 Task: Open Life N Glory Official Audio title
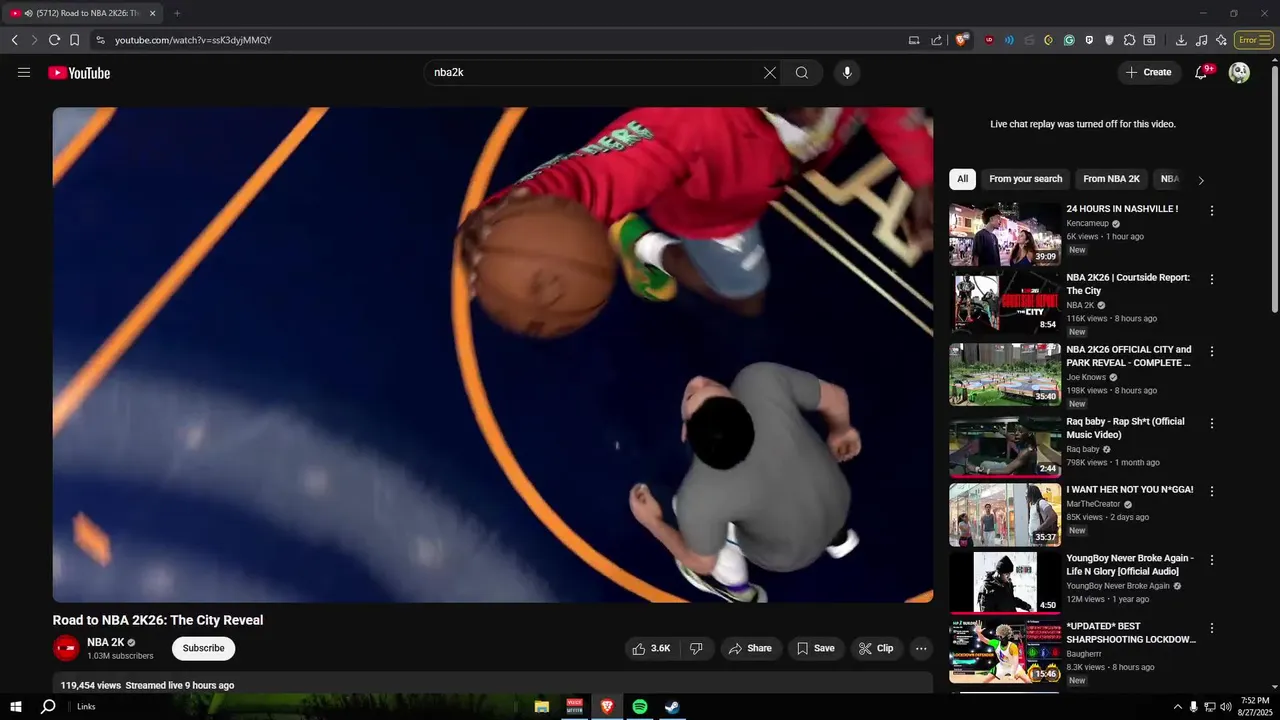point(1130,565)
